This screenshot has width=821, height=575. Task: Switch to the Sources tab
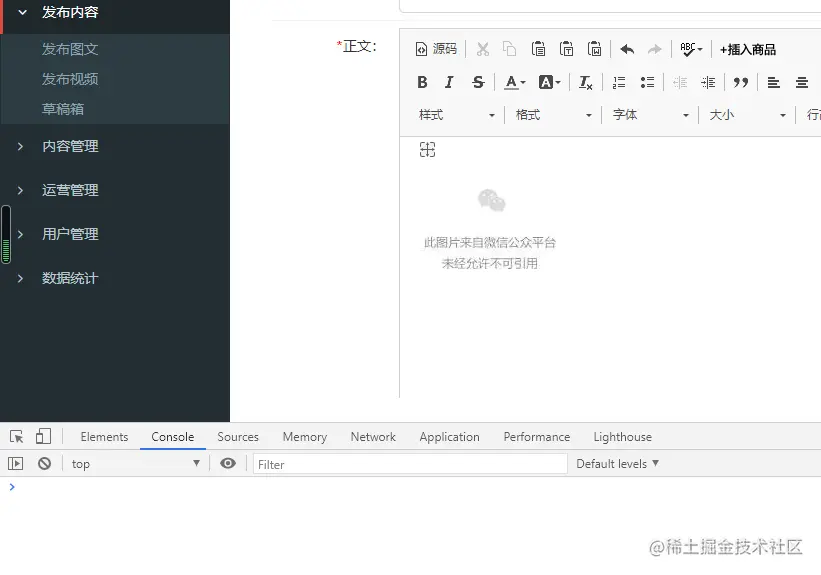coord(238,437)
